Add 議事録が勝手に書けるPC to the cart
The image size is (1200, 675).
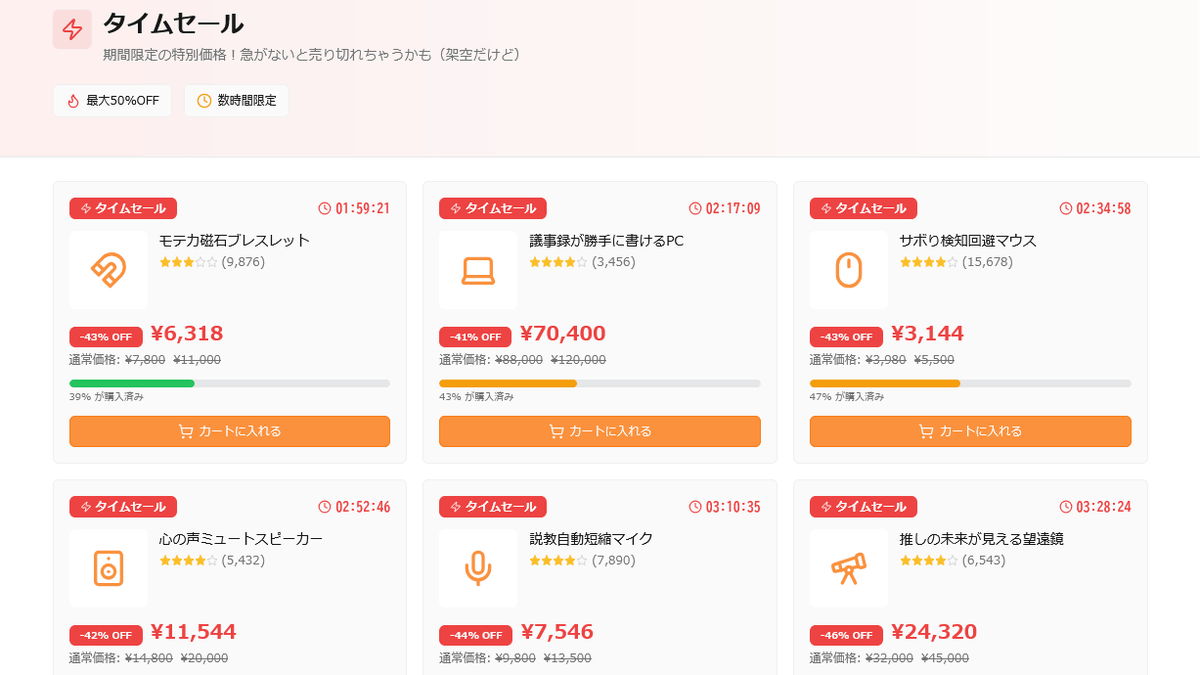coord(599,431)
